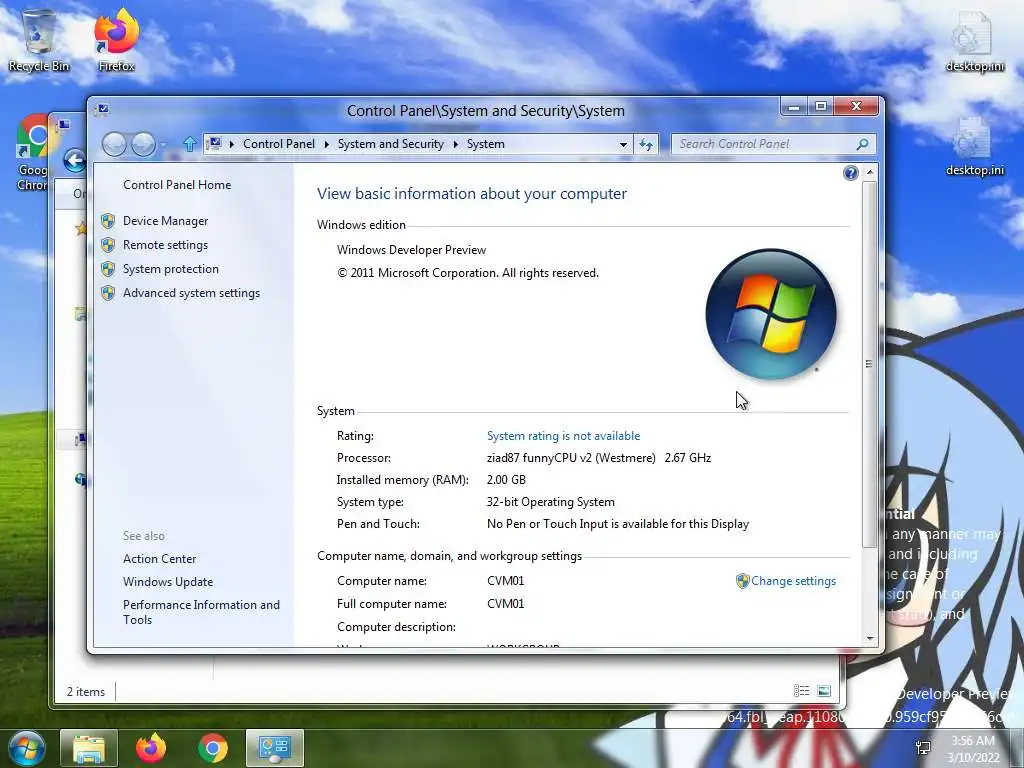Expand the address bar history dropdown

click(x=623, y=144)
